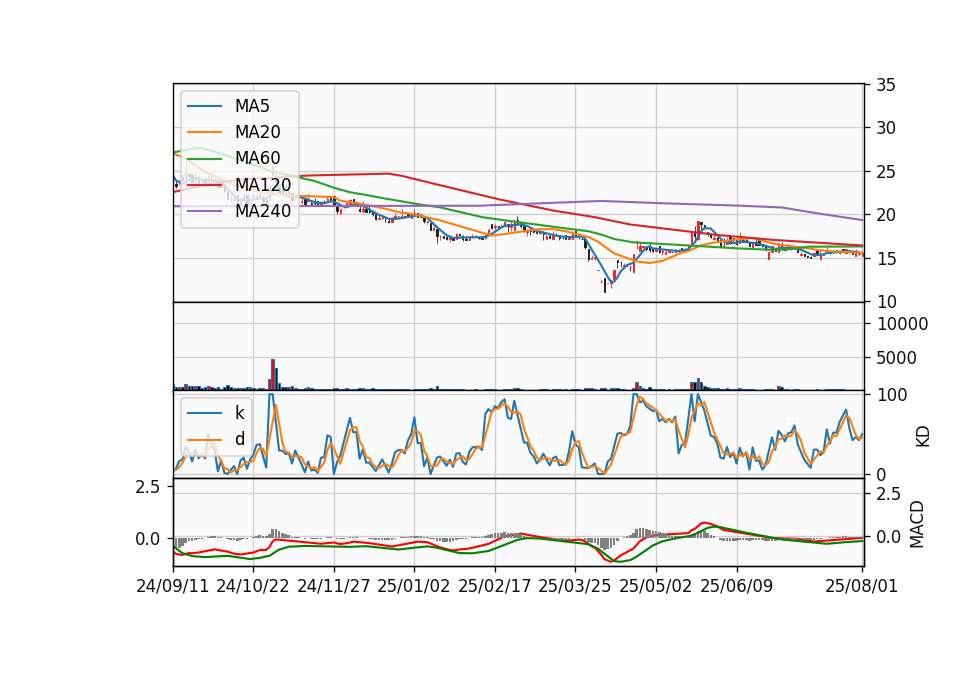Click the 25/06/09 date axis label

(737, 586)
